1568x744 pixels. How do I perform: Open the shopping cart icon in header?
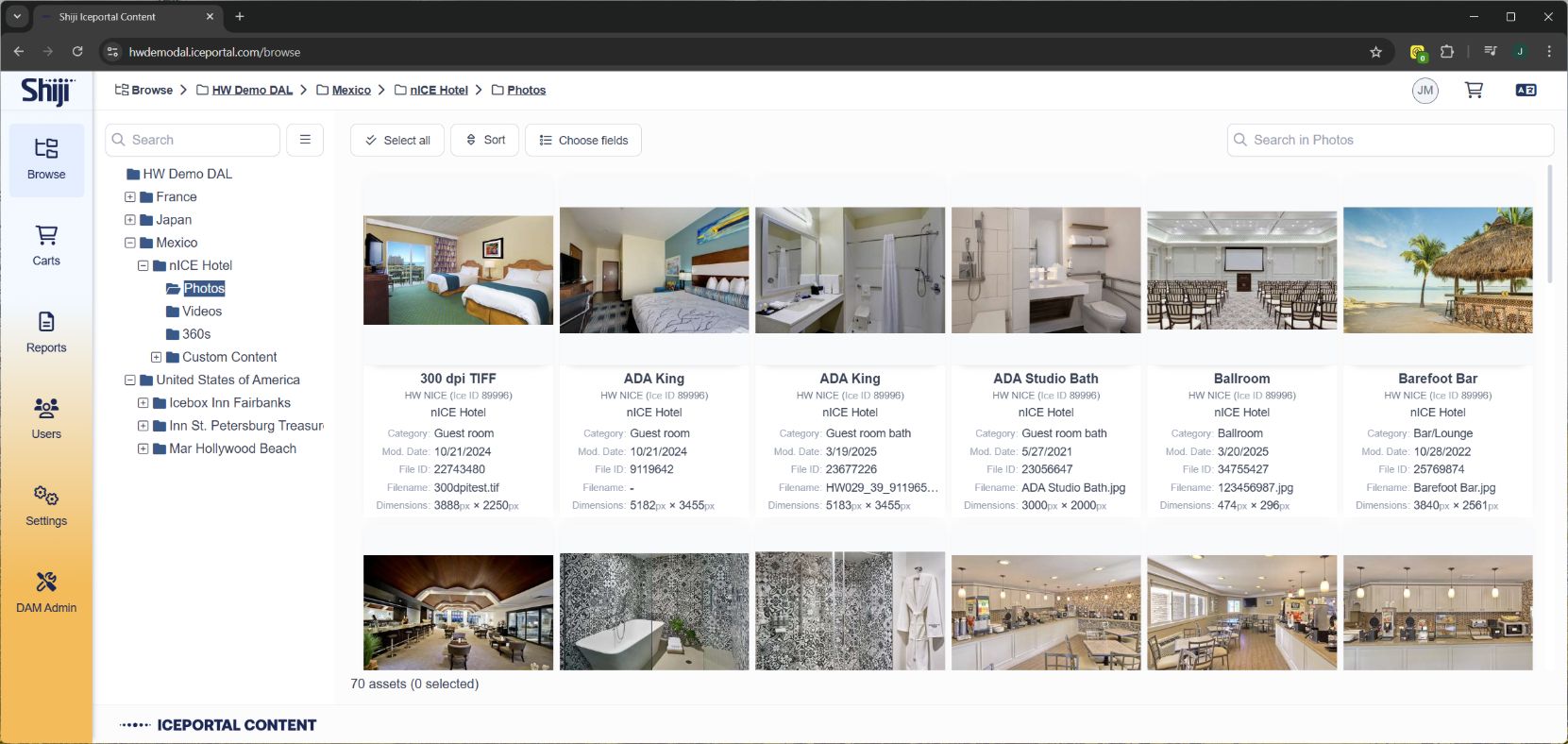(1474, 91)
